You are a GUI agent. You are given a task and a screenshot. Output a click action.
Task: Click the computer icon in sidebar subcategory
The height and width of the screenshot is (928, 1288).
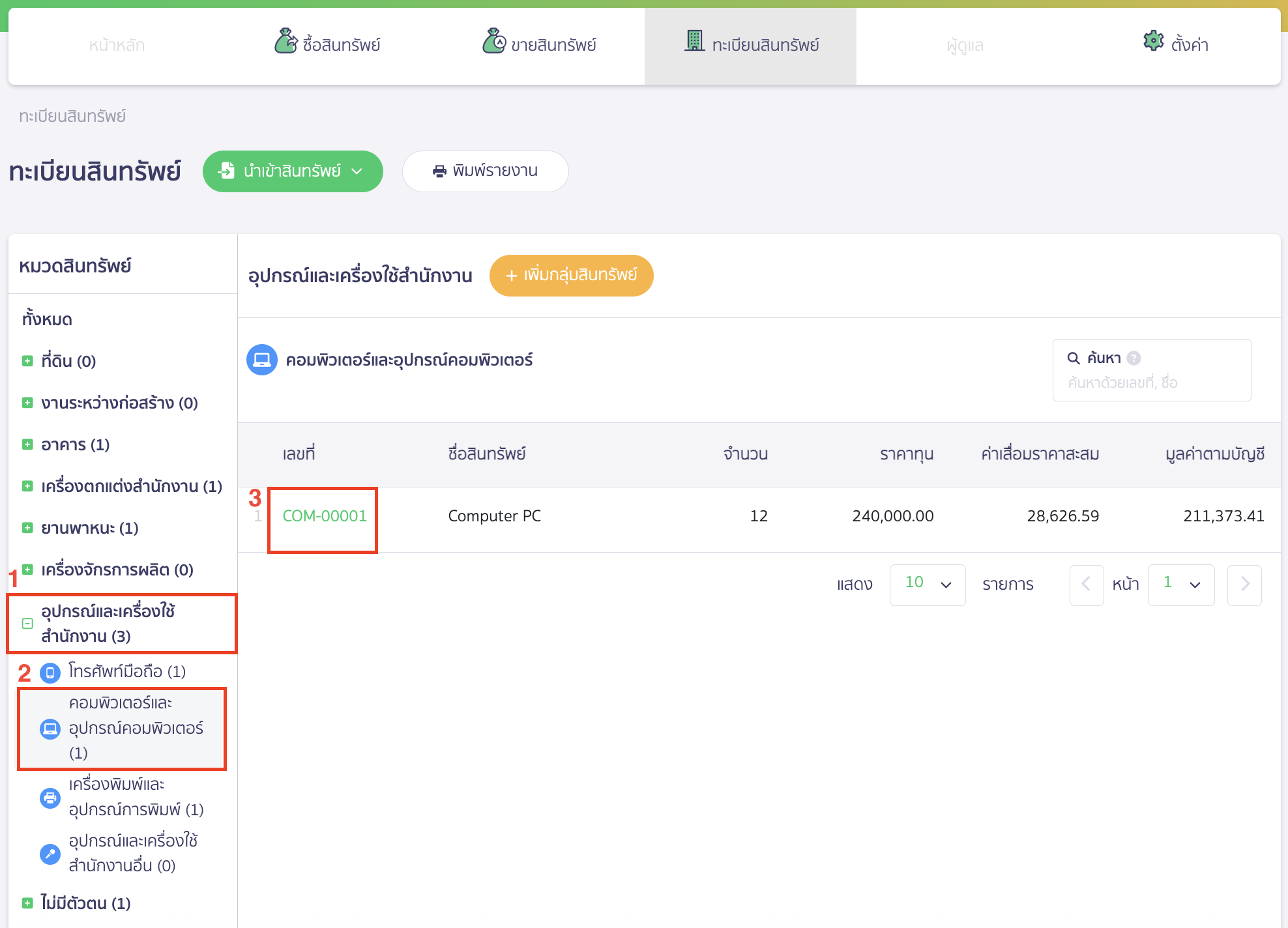50,728
